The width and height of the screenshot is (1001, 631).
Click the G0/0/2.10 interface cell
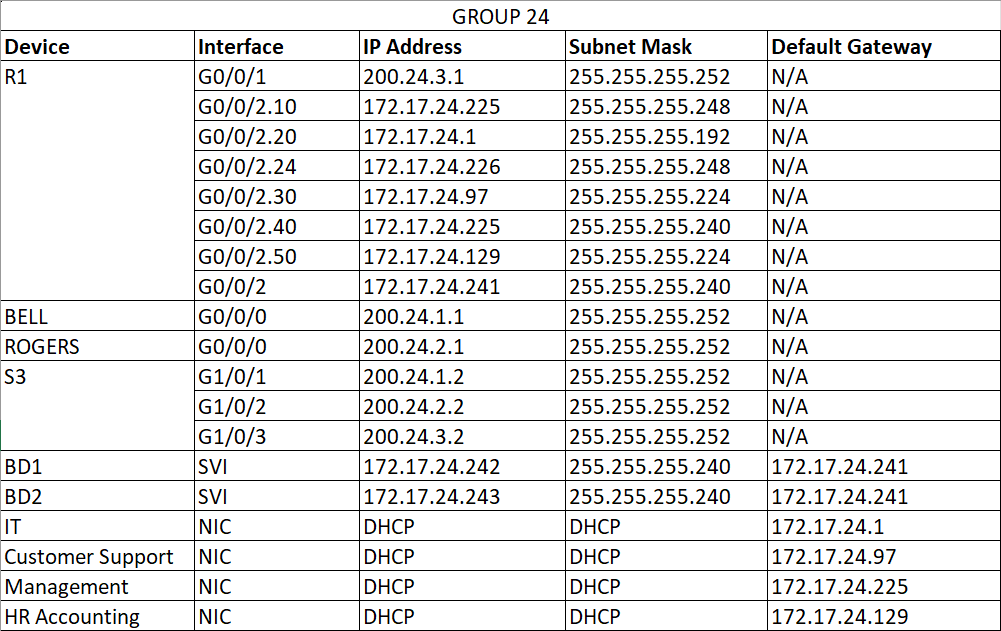277,107
